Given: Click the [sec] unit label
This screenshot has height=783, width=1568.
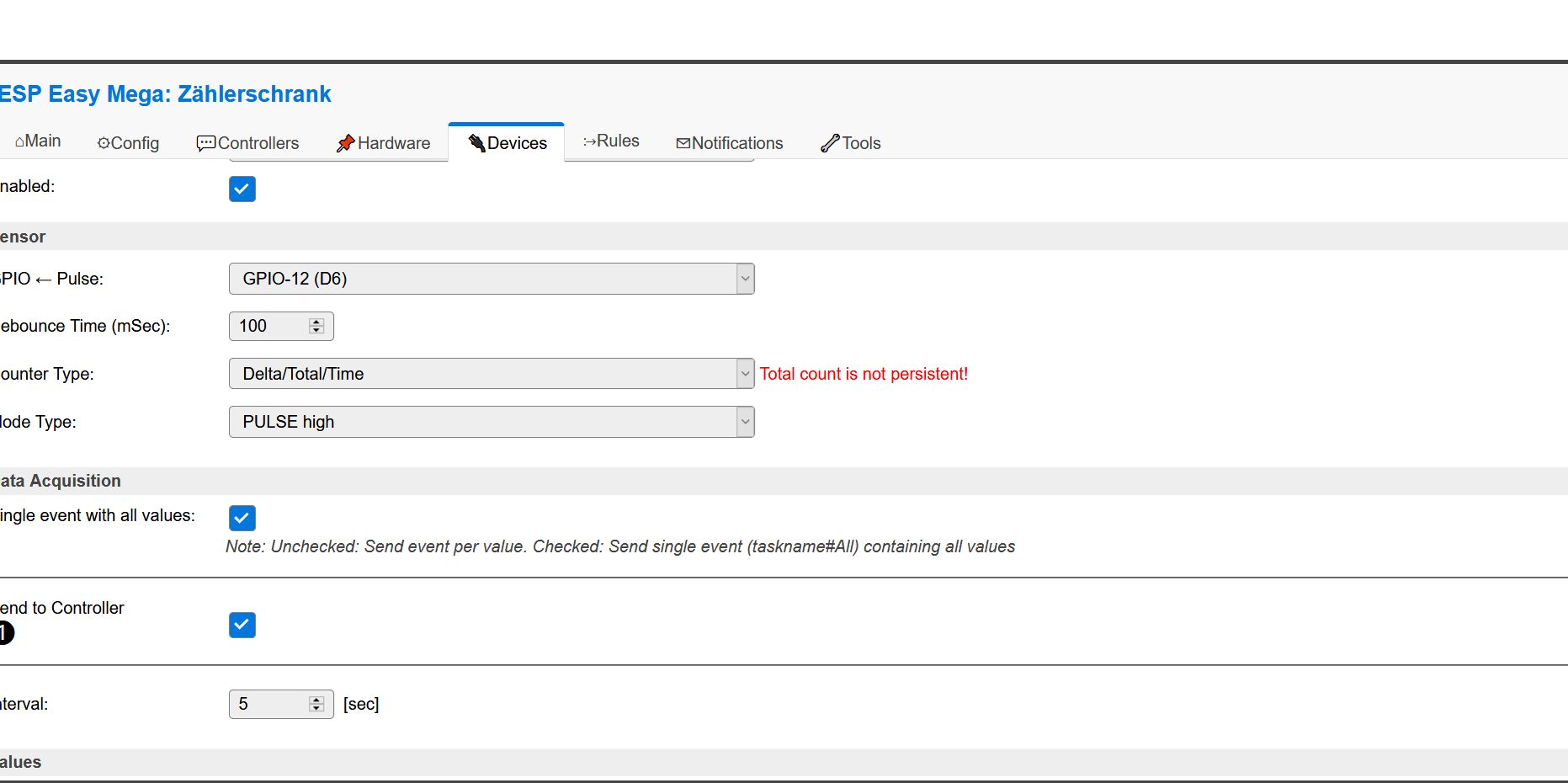Looking at the screenshot, I should point(361,704).
